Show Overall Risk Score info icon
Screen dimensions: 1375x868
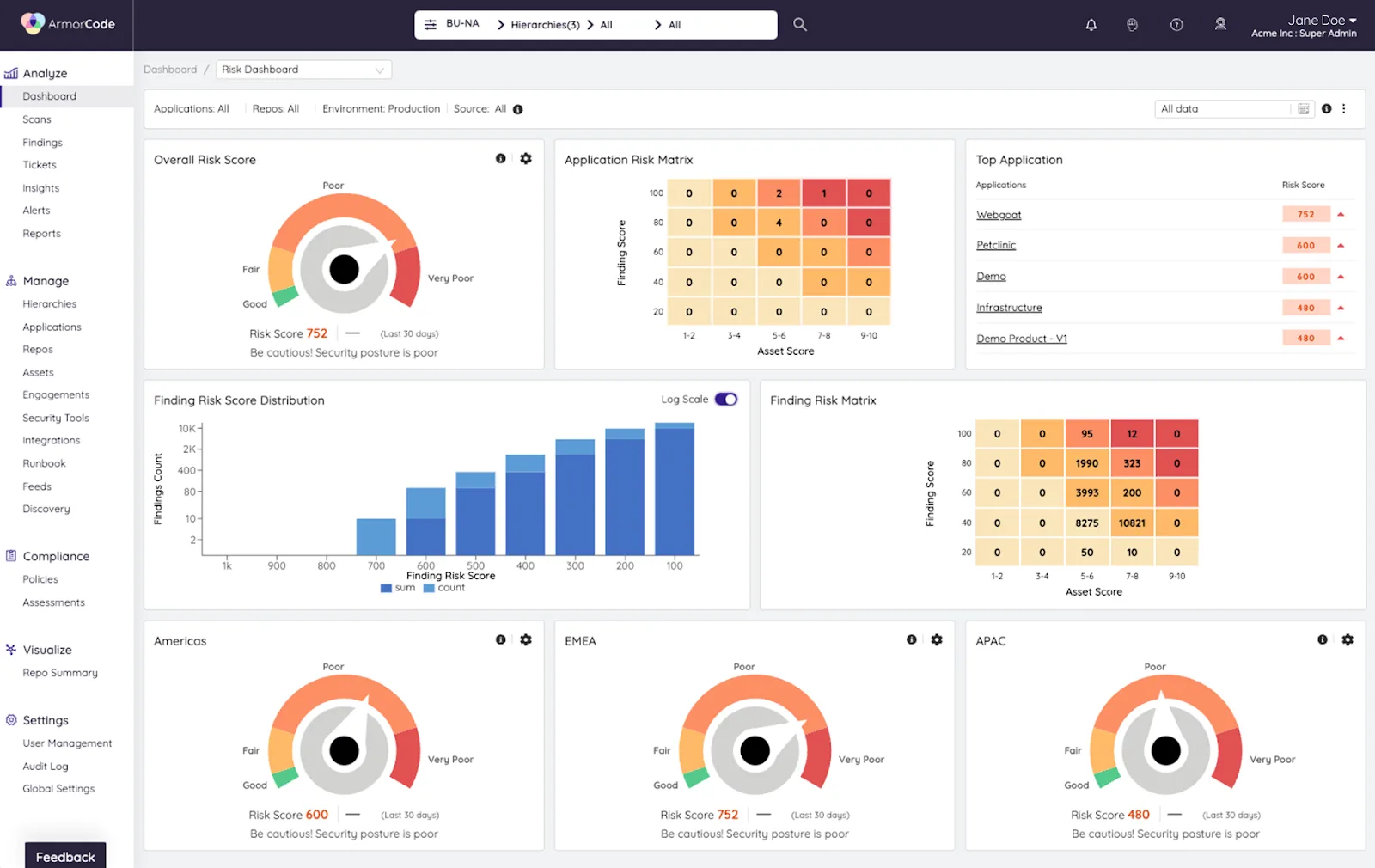point(501,159)
